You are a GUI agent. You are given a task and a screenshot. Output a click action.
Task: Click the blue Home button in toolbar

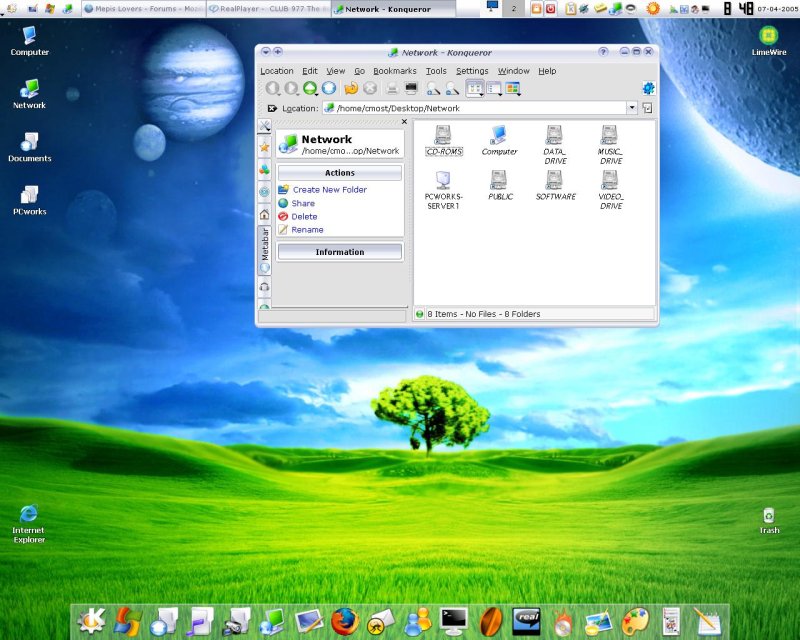pos(329,88)
